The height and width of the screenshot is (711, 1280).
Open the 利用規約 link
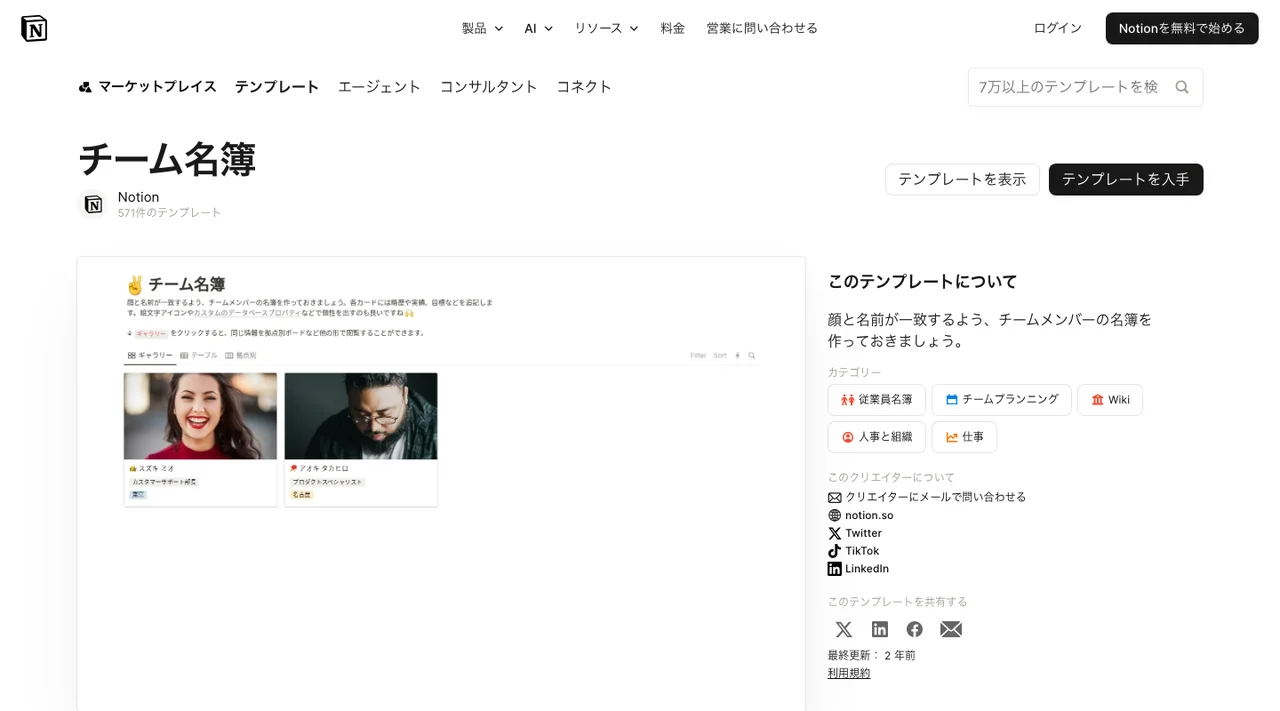(849, 673)
